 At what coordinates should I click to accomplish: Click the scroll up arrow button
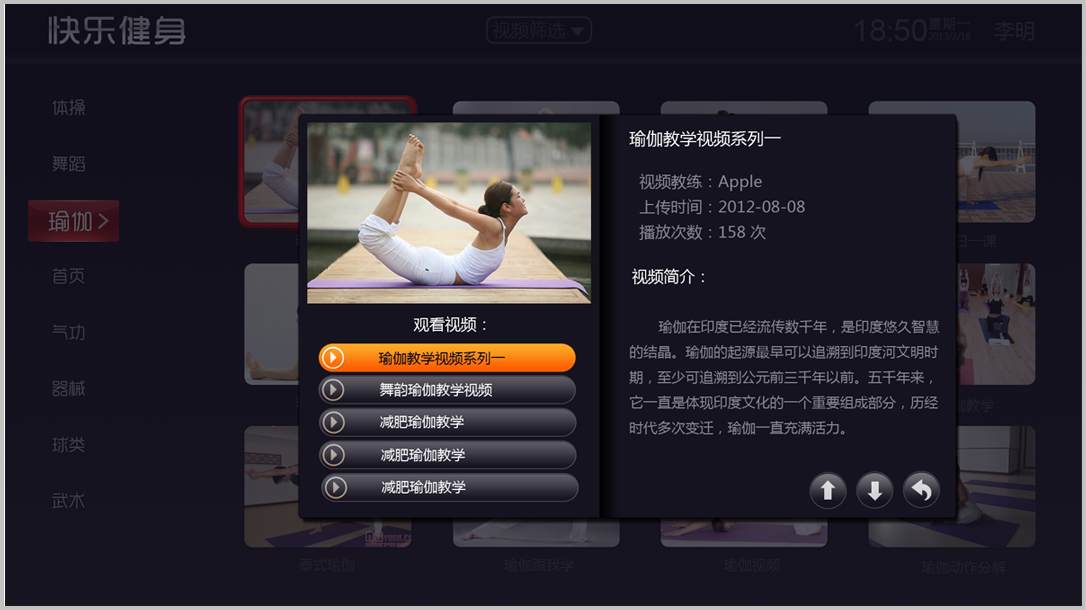tap(828, 491)
